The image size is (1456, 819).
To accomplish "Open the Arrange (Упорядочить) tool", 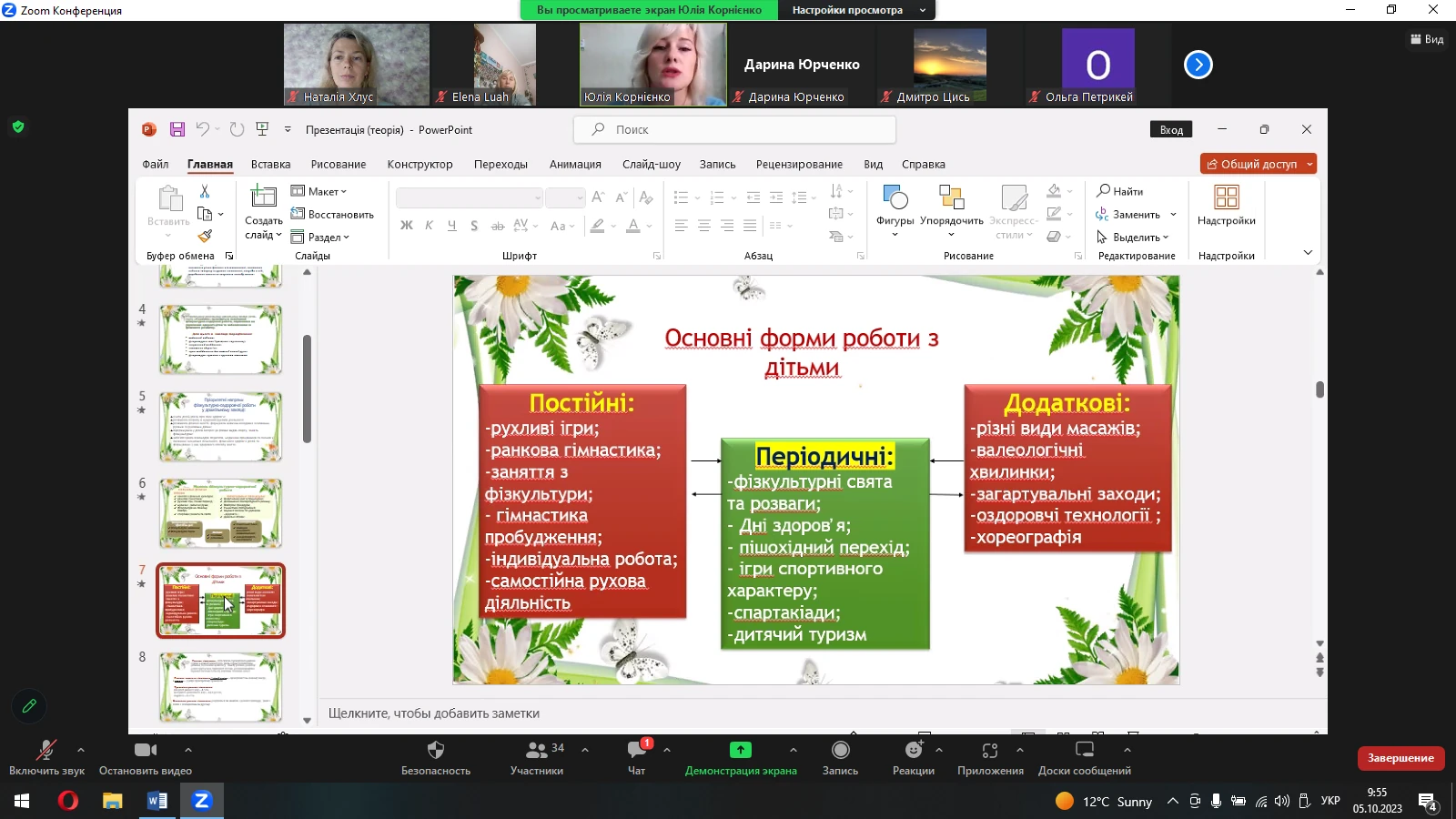I will point(951,200).
